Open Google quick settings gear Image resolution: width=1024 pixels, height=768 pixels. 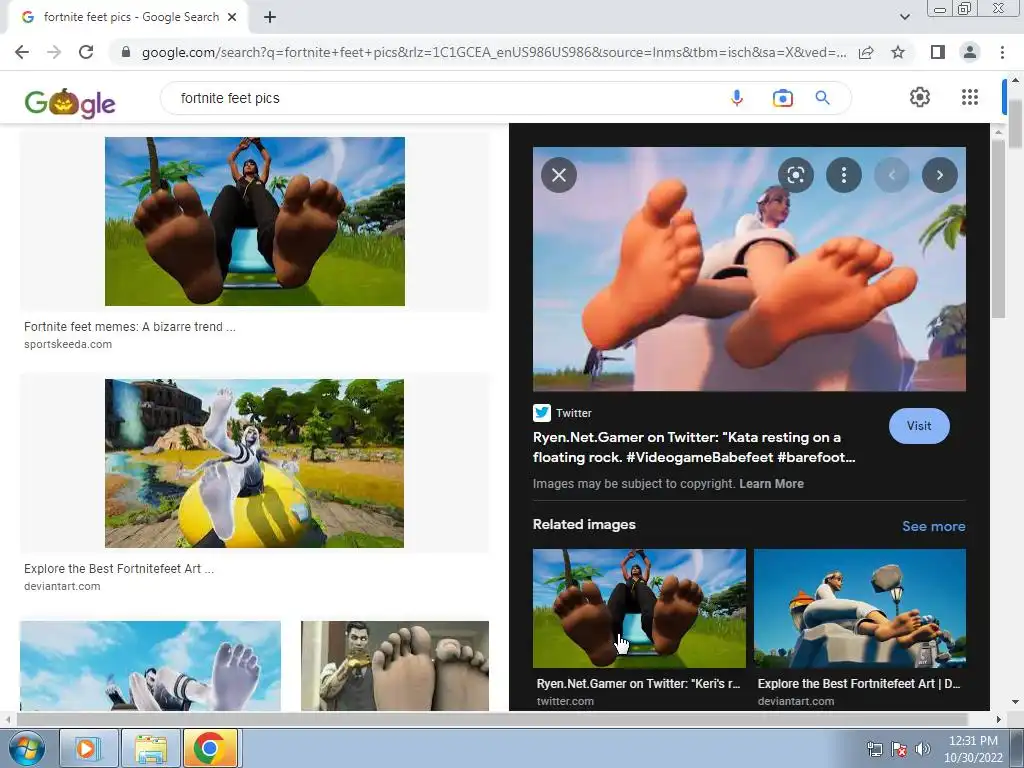[x=920, y=97]
